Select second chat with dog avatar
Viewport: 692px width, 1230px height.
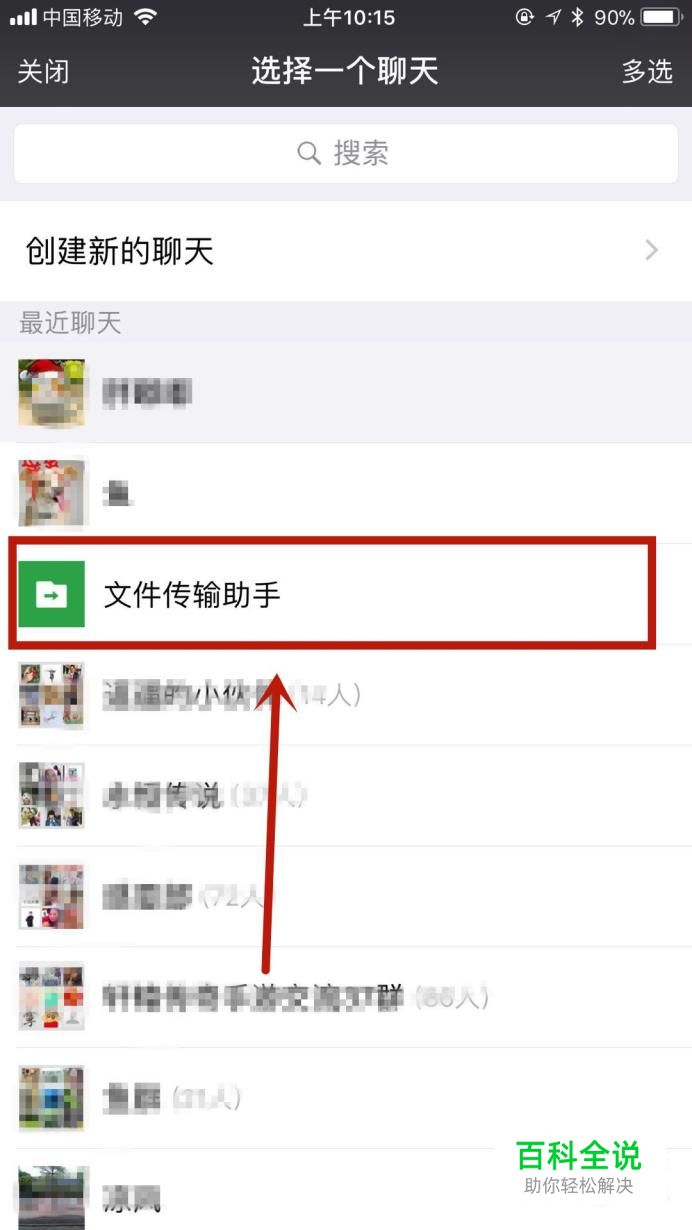[x=346, y=494]
